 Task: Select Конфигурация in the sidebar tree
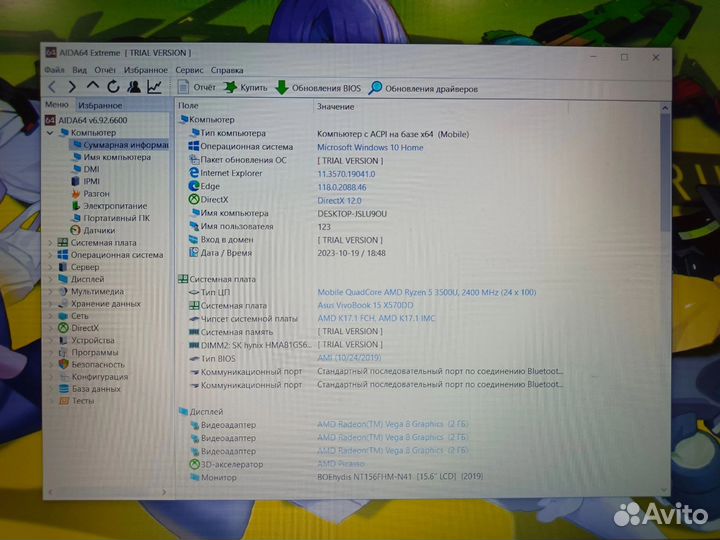click(x=94, y=377)
